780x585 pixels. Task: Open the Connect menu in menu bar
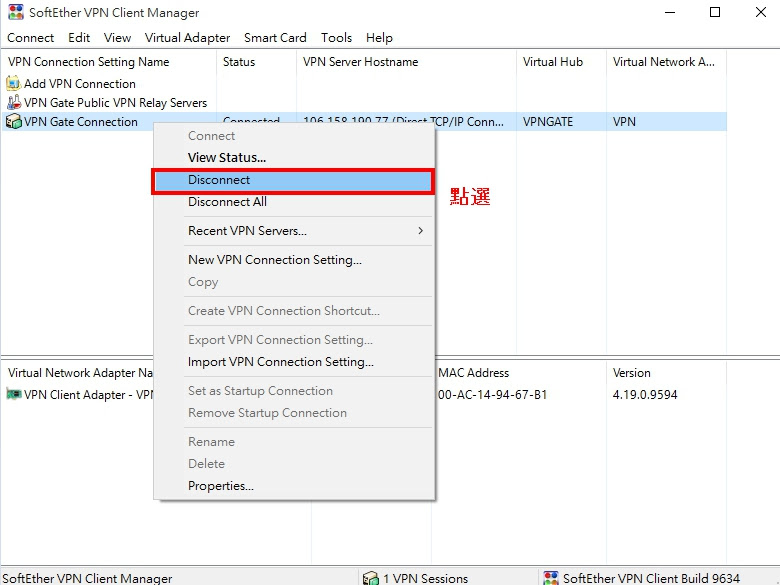30,38
